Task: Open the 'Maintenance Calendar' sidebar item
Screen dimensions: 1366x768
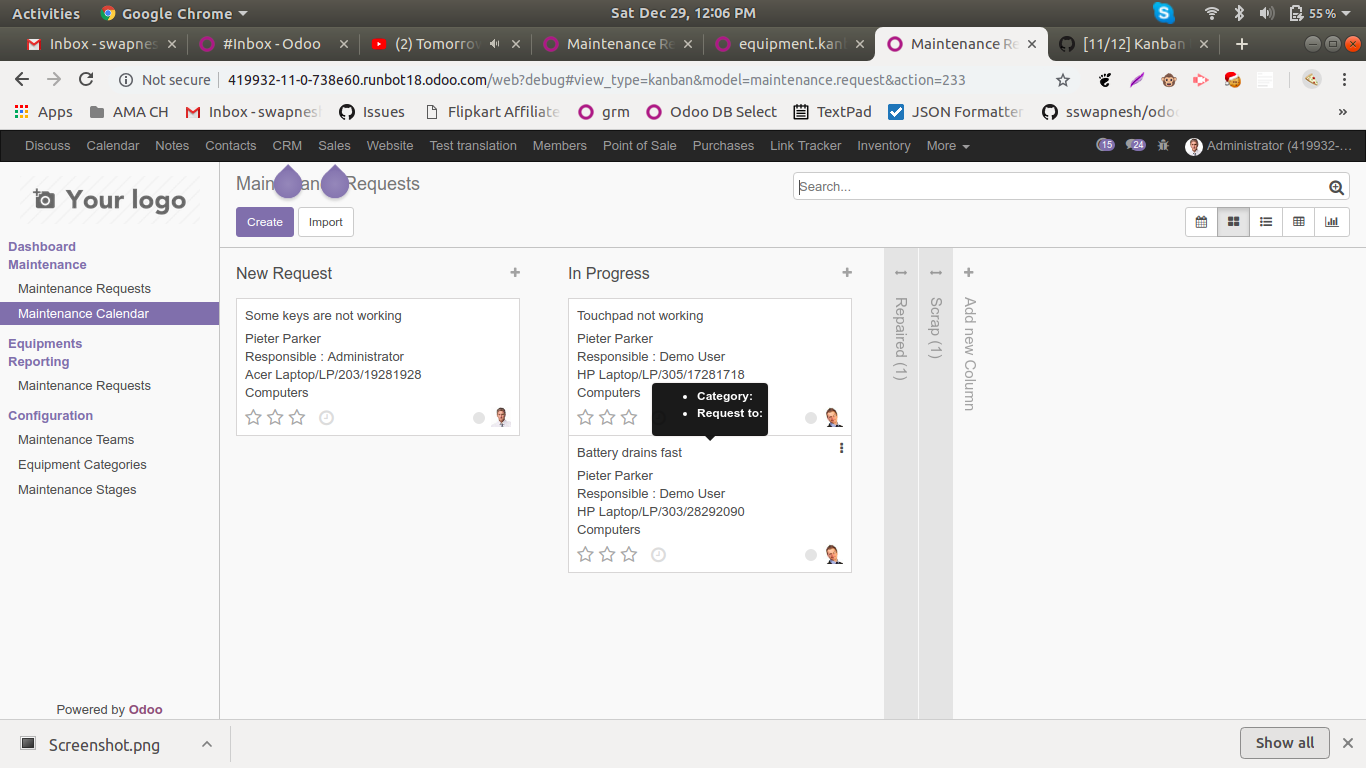Action: point(84,313)
